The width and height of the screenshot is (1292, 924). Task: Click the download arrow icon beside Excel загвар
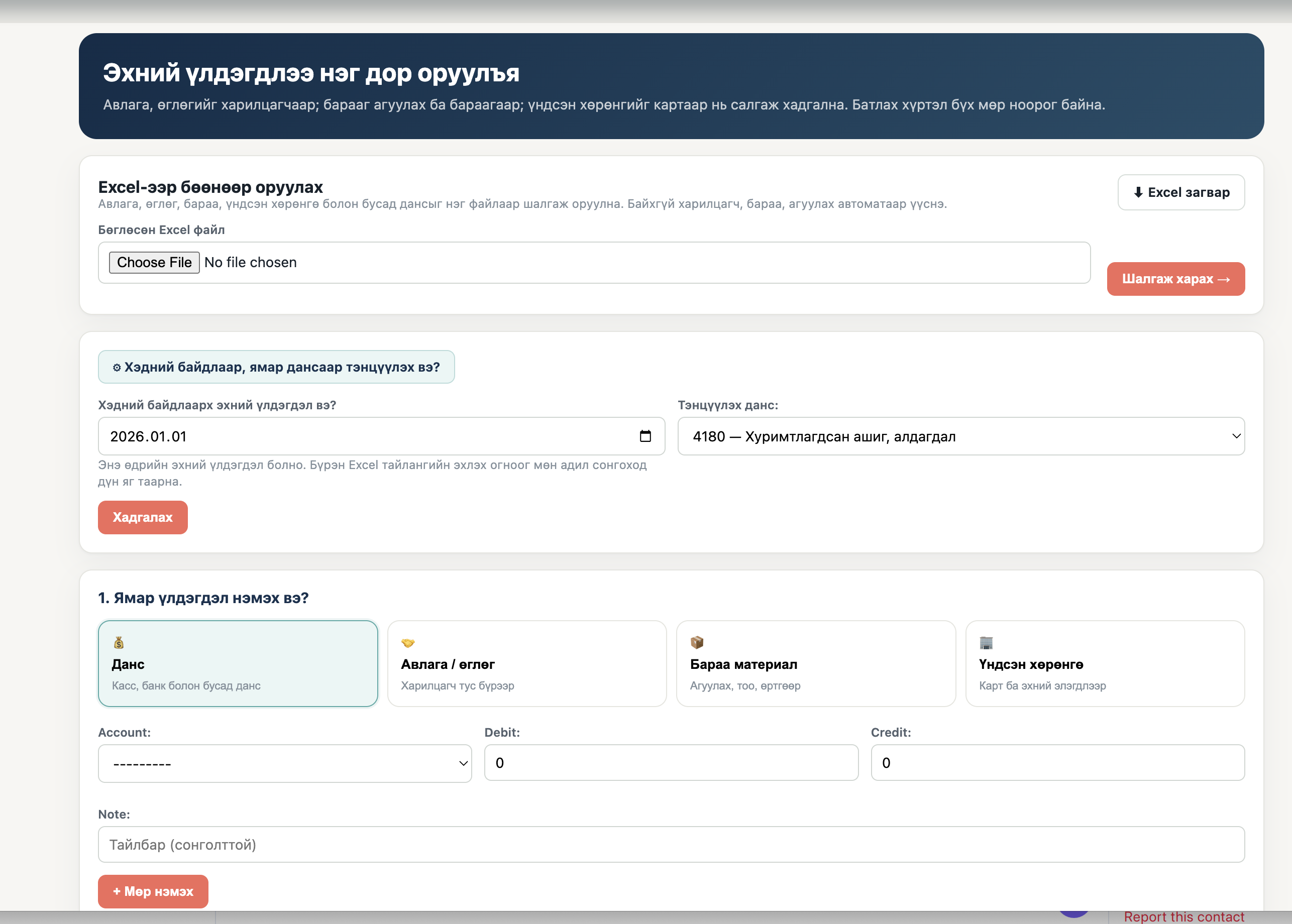point(1138,192)
